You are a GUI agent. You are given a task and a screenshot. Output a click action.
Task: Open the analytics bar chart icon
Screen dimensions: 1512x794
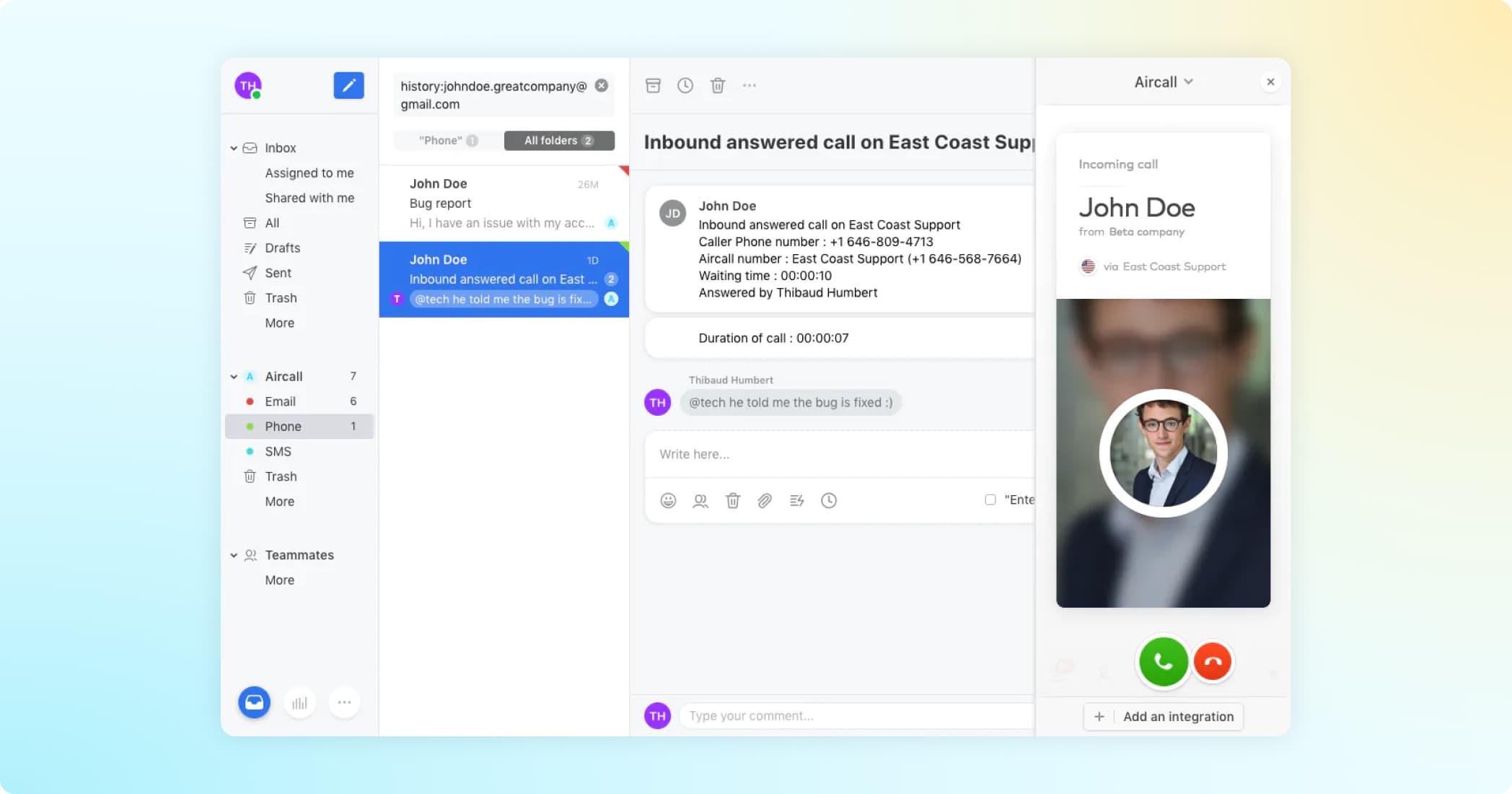[x=299, y=702]
